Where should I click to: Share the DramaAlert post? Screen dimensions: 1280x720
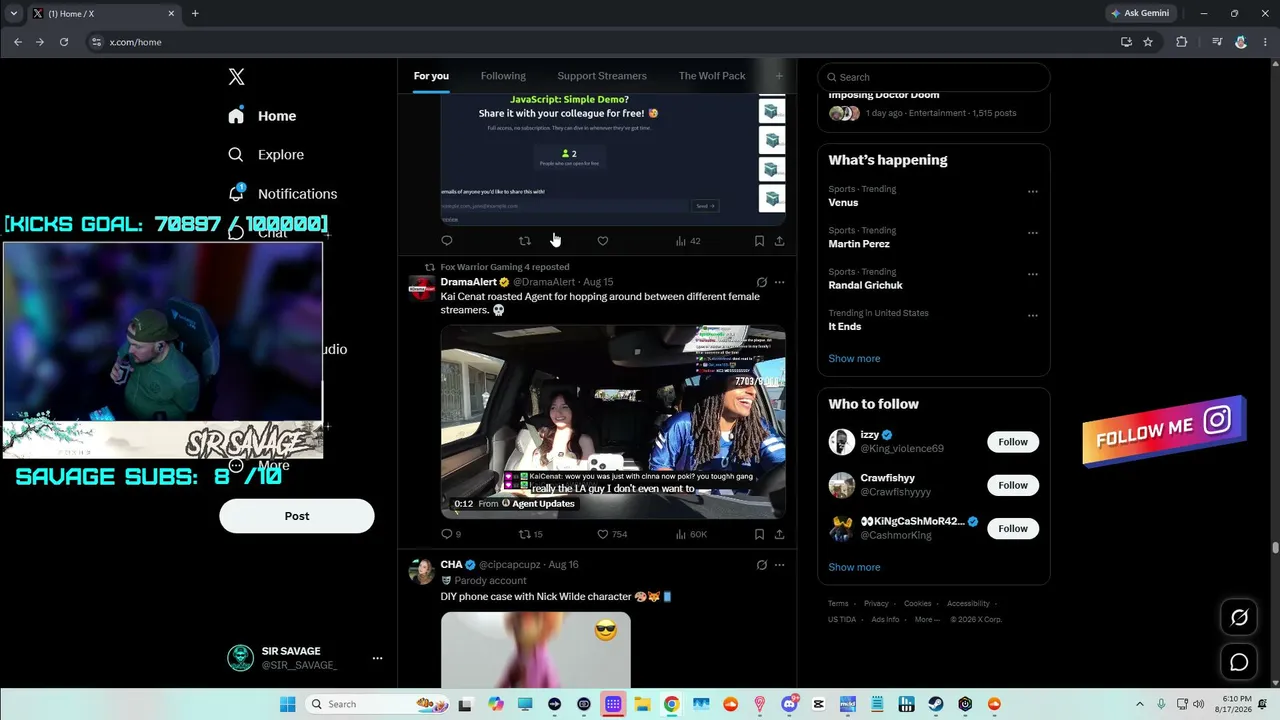click(779, 534)
